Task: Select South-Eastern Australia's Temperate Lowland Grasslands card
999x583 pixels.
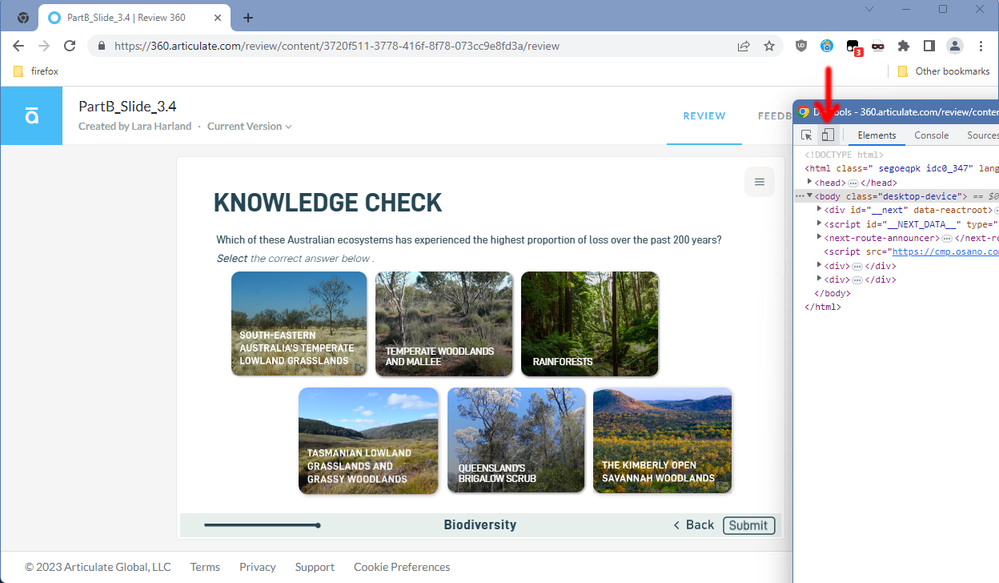Action: (299, 324)
